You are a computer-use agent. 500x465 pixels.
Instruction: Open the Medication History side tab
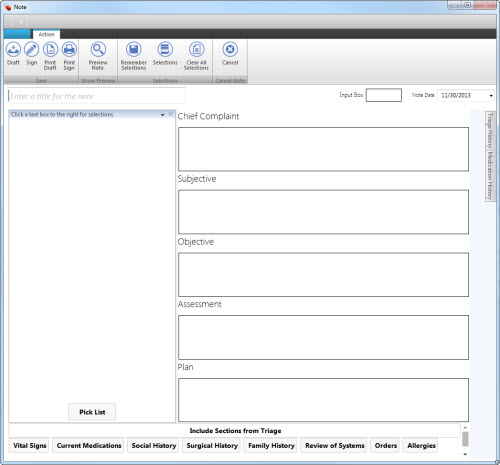coord(489,176)
